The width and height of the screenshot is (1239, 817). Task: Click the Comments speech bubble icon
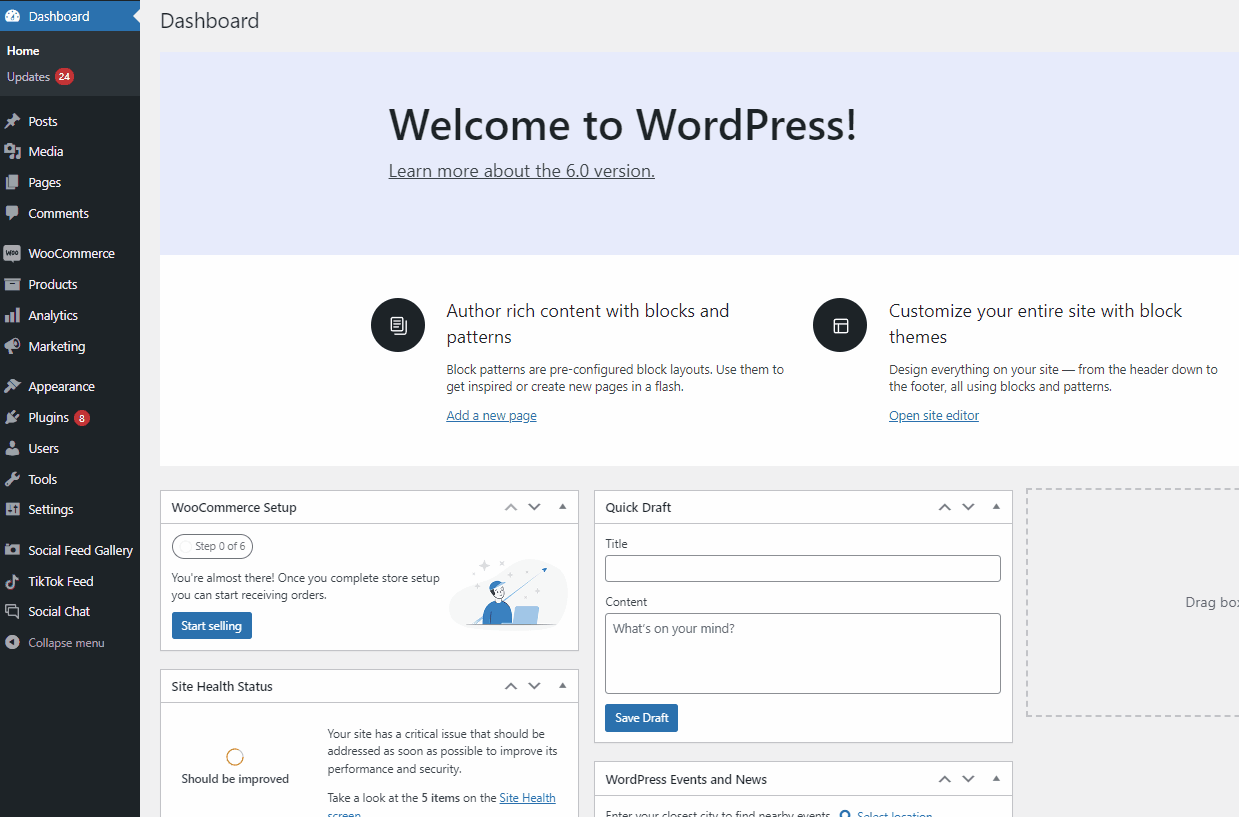point(12,213)
